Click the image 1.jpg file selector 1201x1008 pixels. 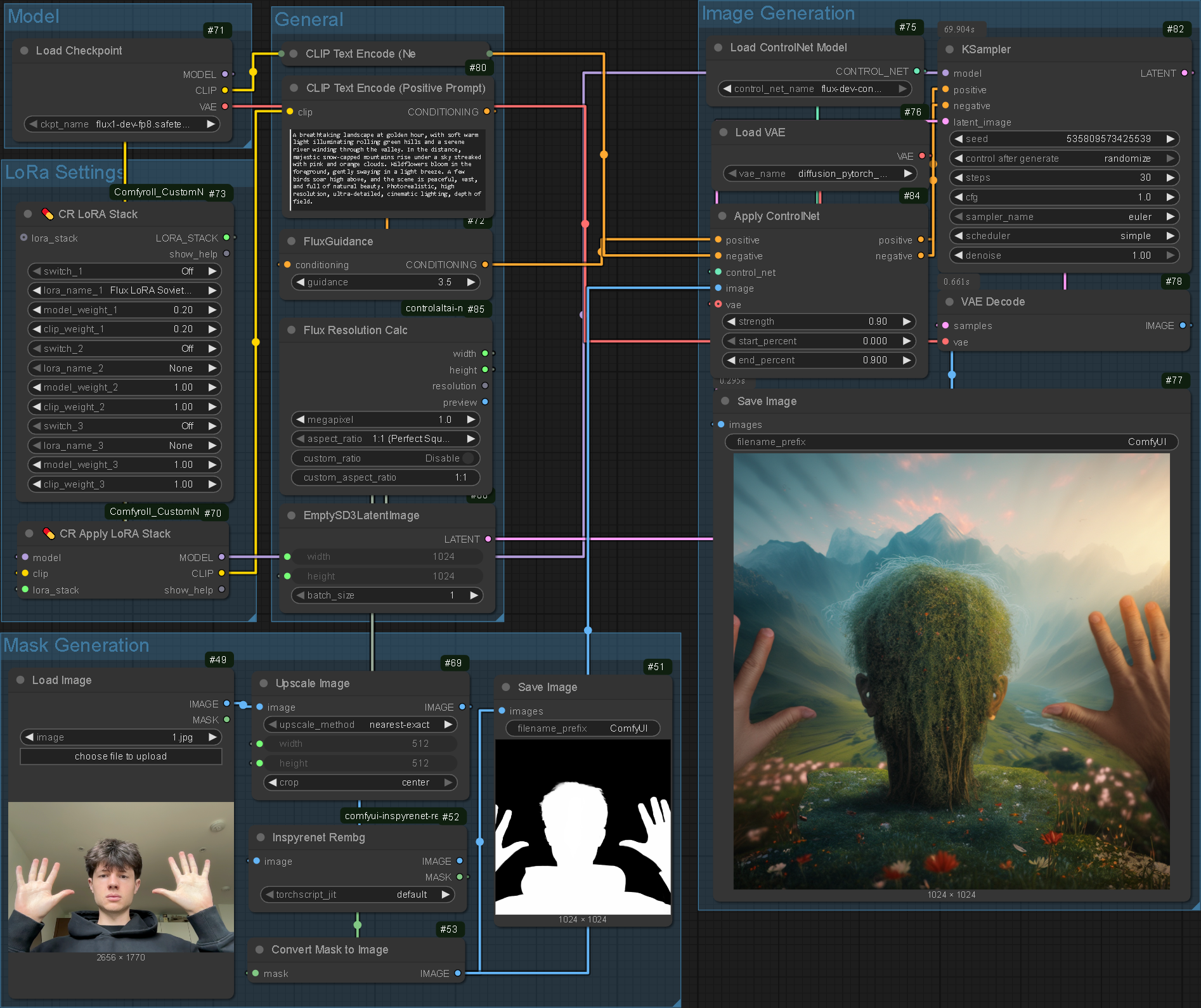click(121, 737)
